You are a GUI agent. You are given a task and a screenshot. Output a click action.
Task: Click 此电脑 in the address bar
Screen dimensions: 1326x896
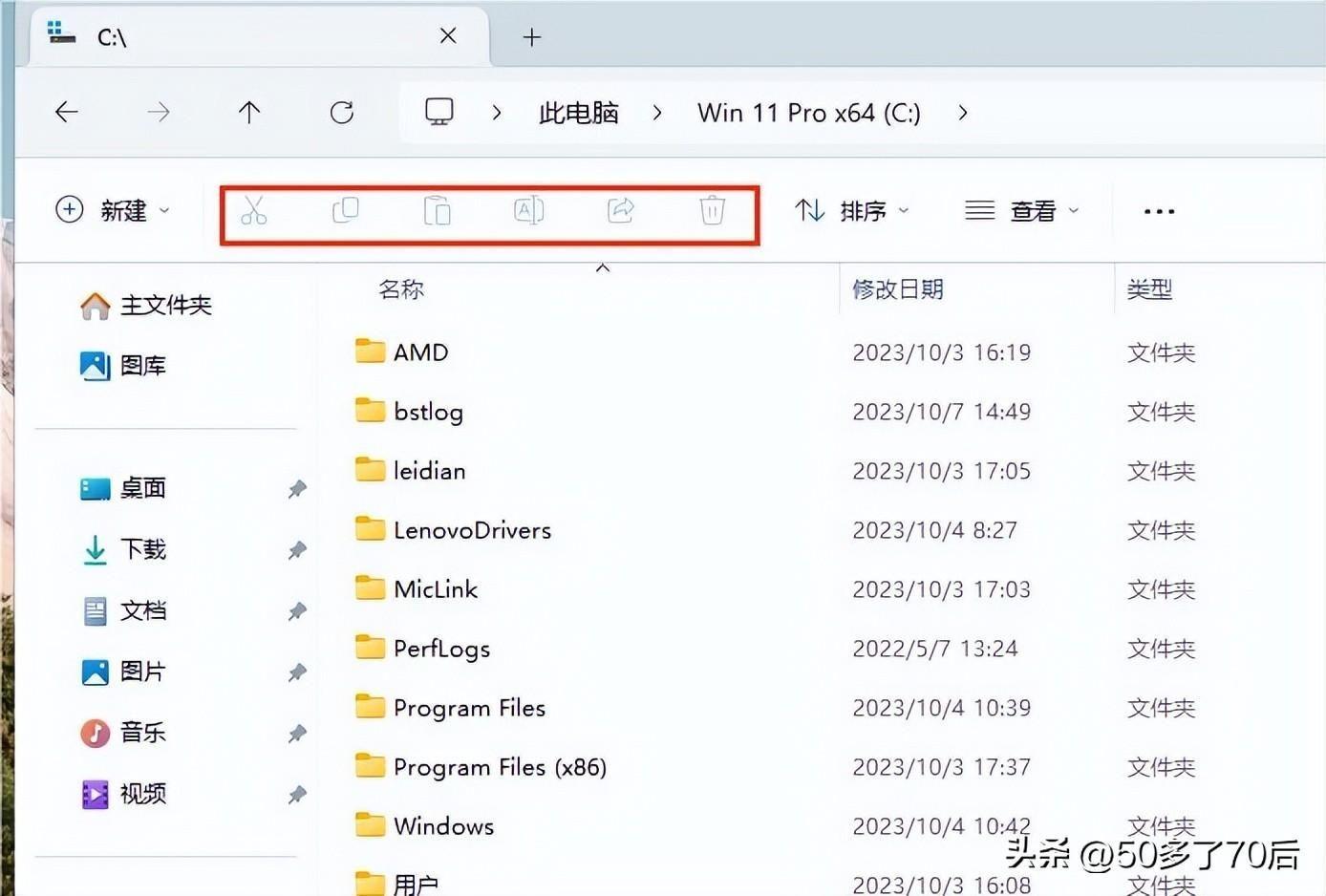coord(579,113)
